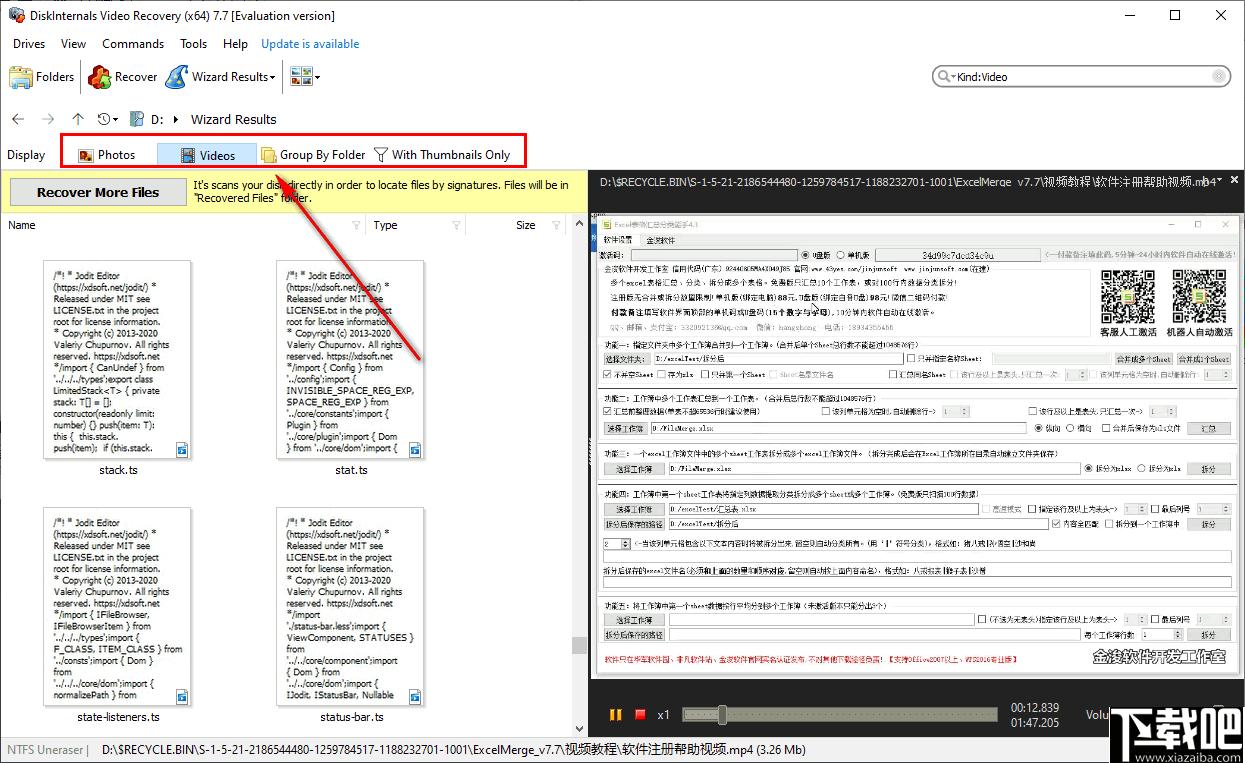Clear the Kind:Video search box

click(x=1218, y=76)
